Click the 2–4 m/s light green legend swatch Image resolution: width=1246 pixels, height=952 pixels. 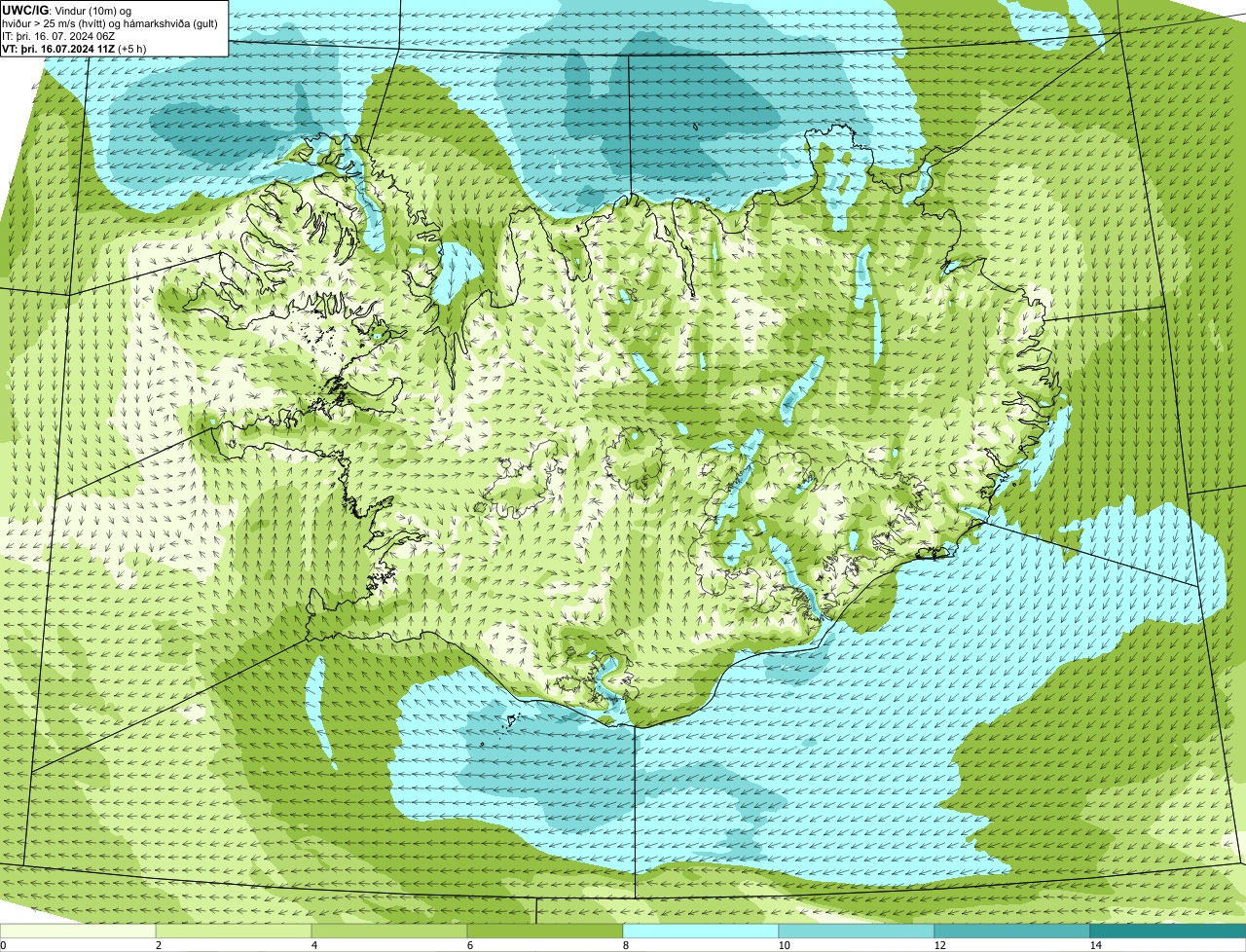[234, 931]
